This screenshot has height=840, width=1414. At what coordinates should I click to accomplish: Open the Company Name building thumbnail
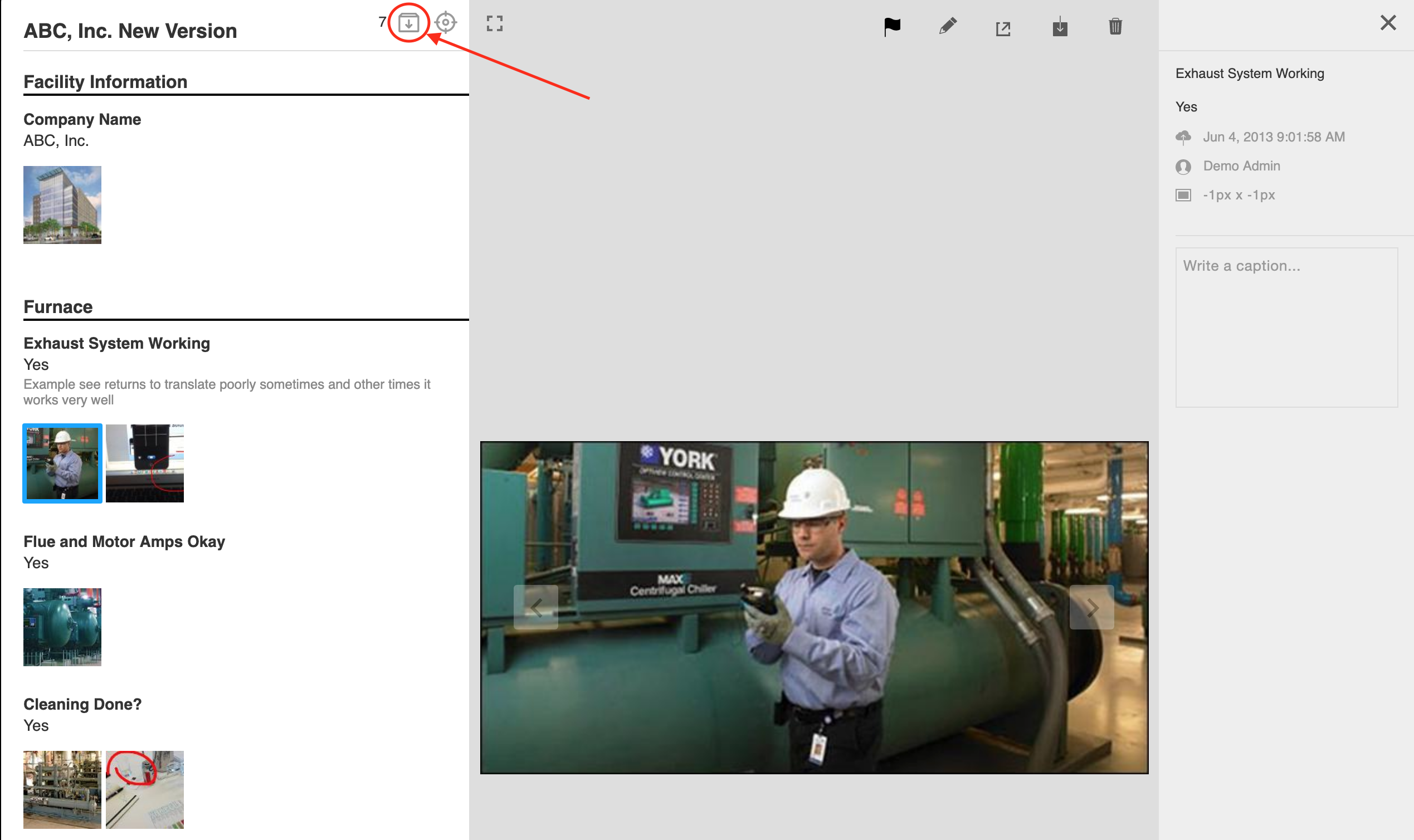[x=62, y=205]
